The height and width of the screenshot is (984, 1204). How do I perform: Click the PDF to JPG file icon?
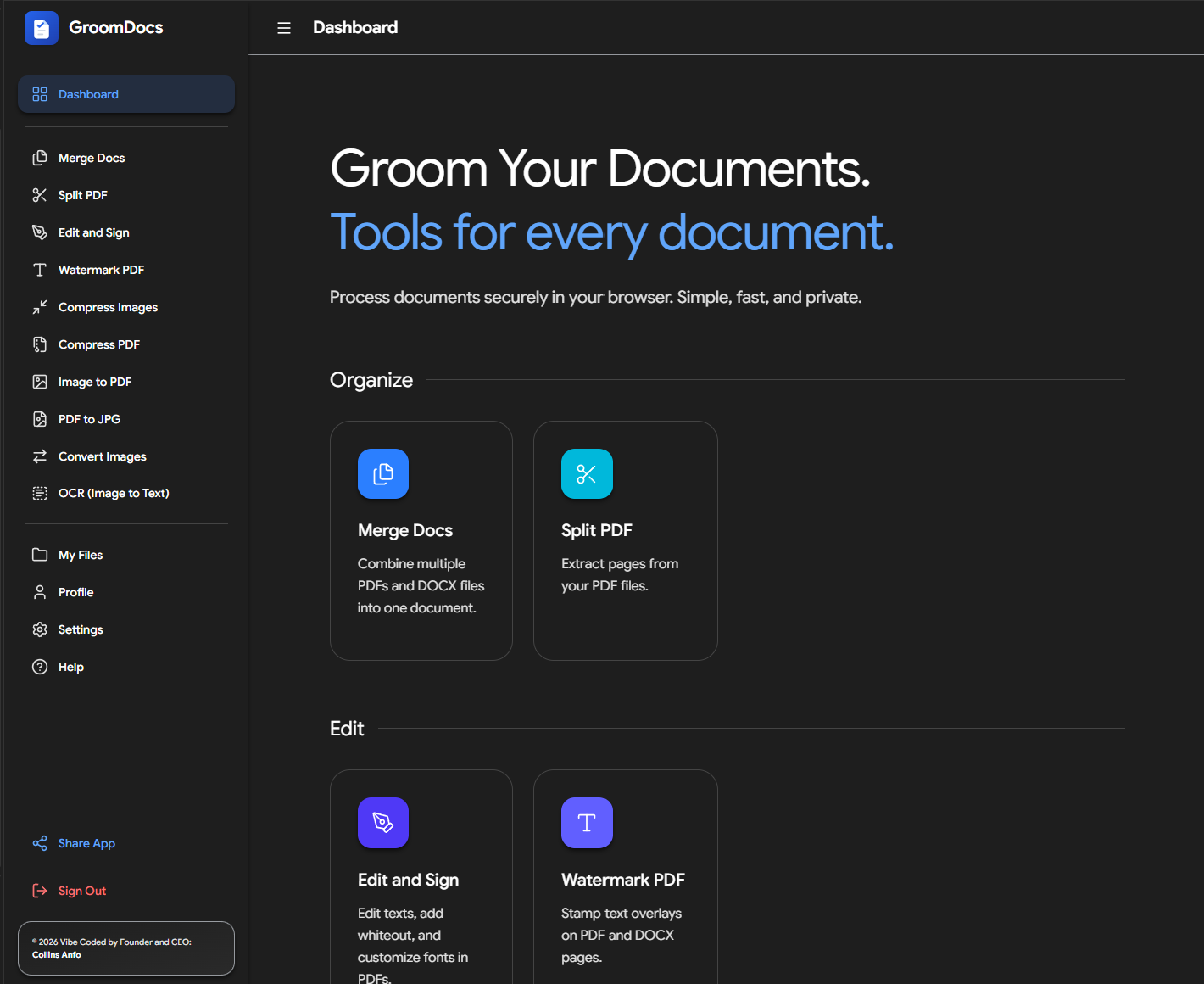coord(40,419)
